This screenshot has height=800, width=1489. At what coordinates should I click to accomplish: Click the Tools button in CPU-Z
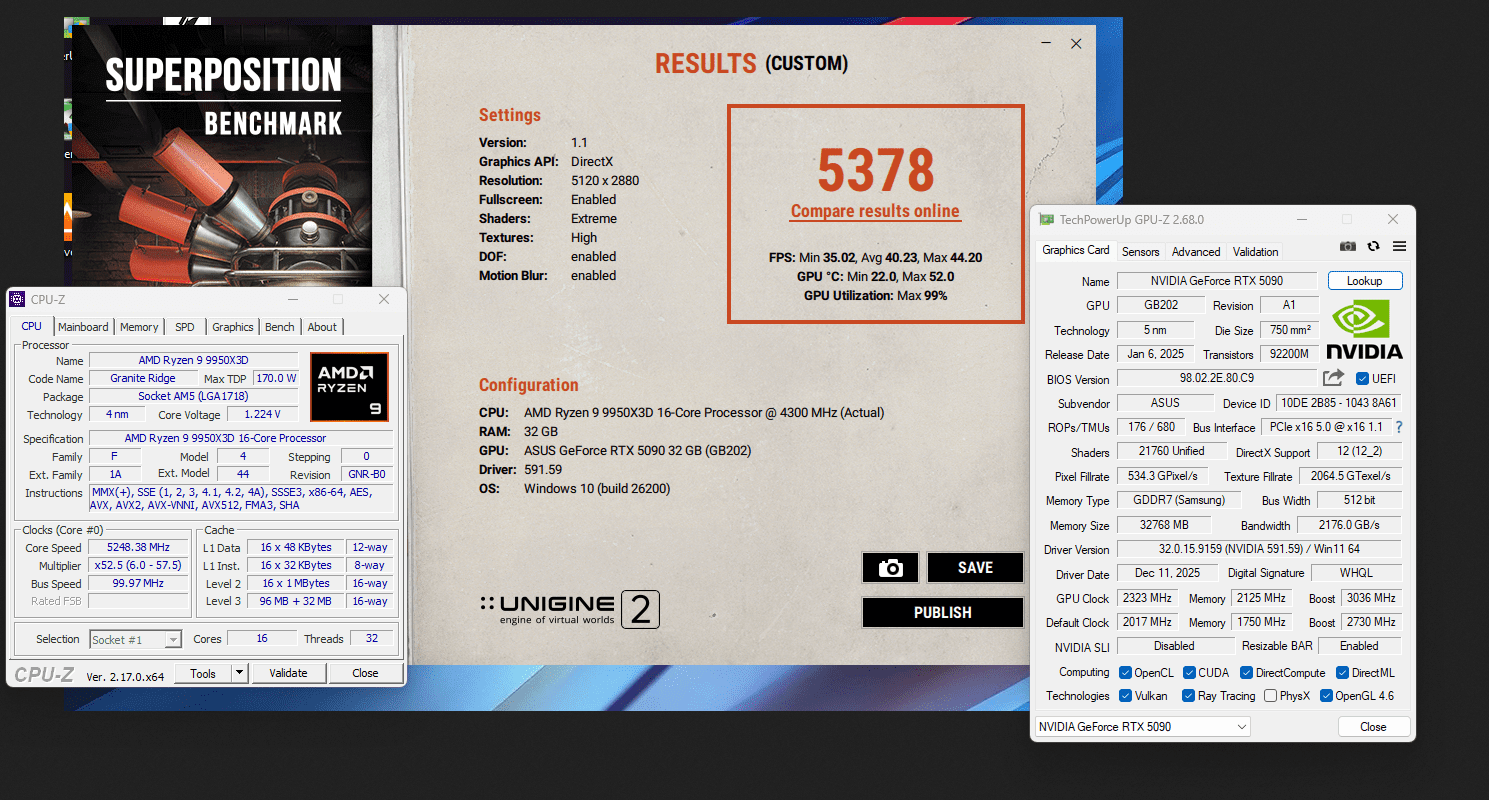click(x=203, y=673)
